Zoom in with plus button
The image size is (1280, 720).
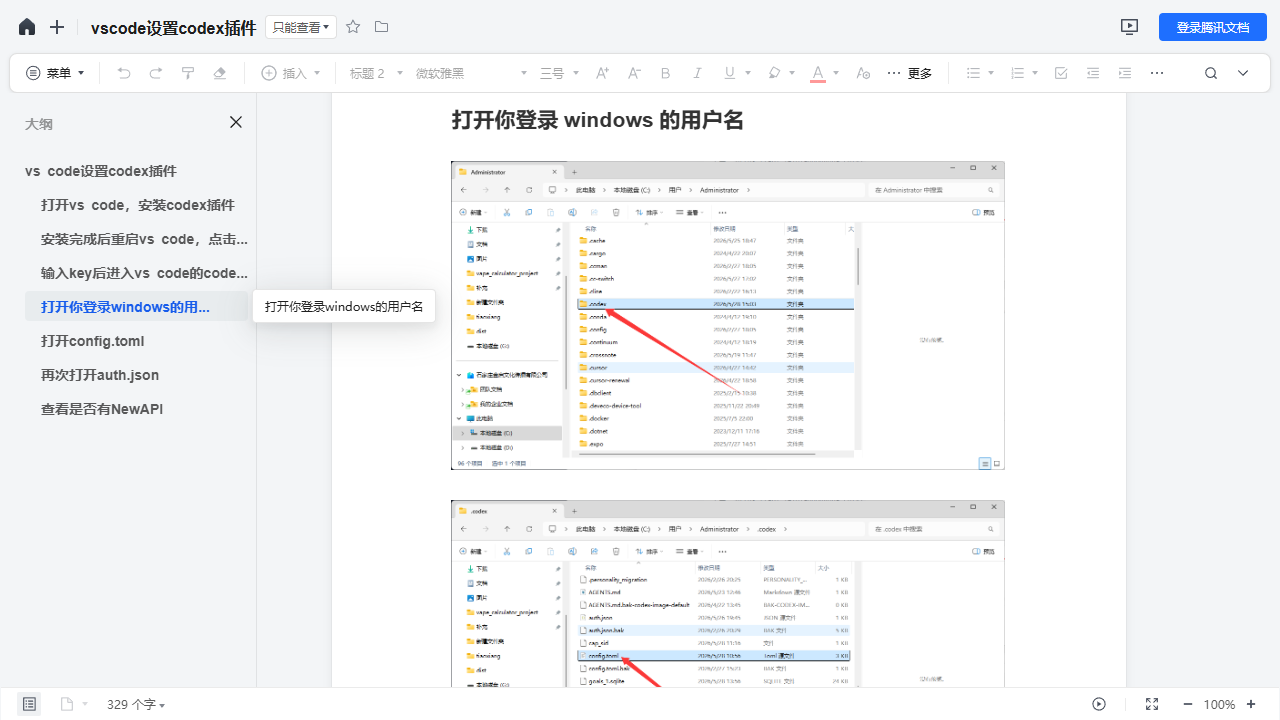click(x=1251, y=704)
